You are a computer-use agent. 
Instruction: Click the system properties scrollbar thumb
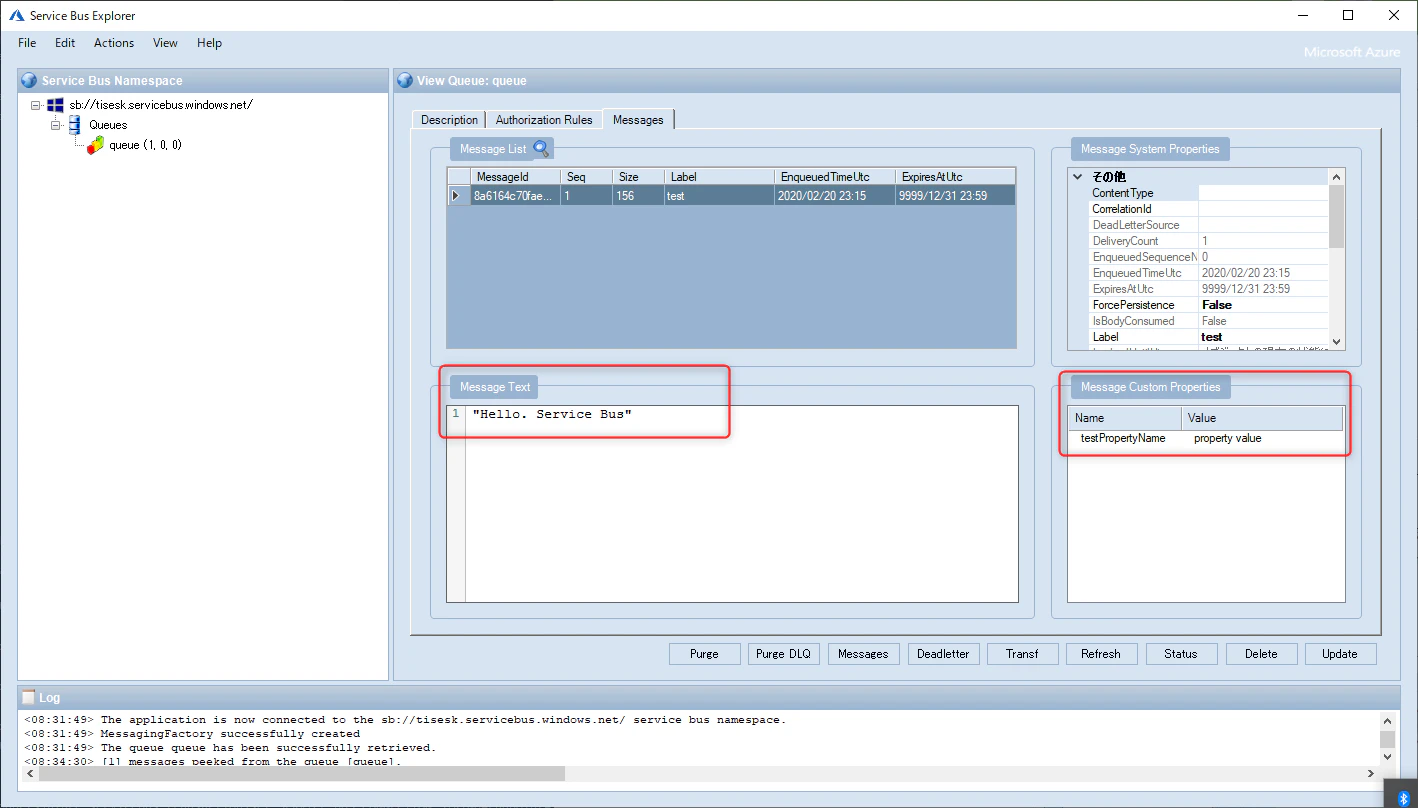1337,217
